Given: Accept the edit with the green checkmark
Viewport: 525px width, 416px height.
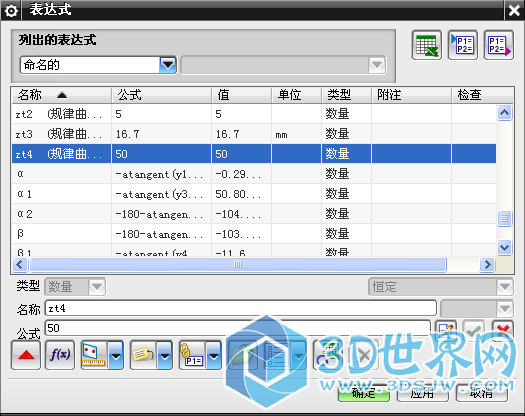Looking at the screenshot, I should (473, 330).
